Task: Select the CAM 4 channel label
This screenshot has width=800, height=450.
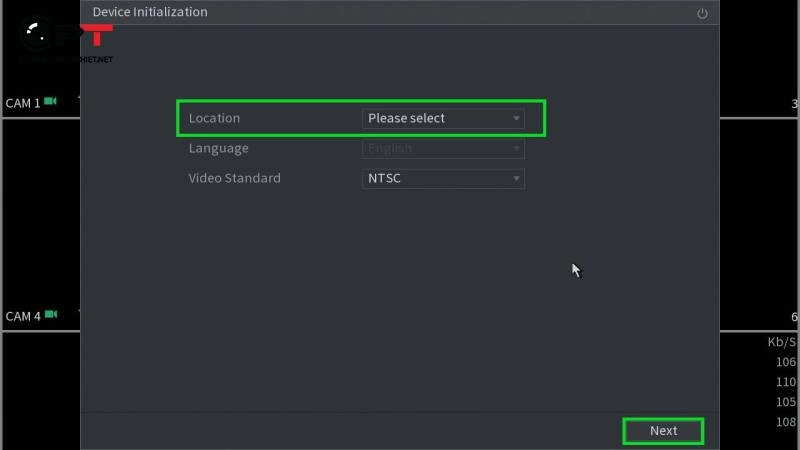Action: 23,316
